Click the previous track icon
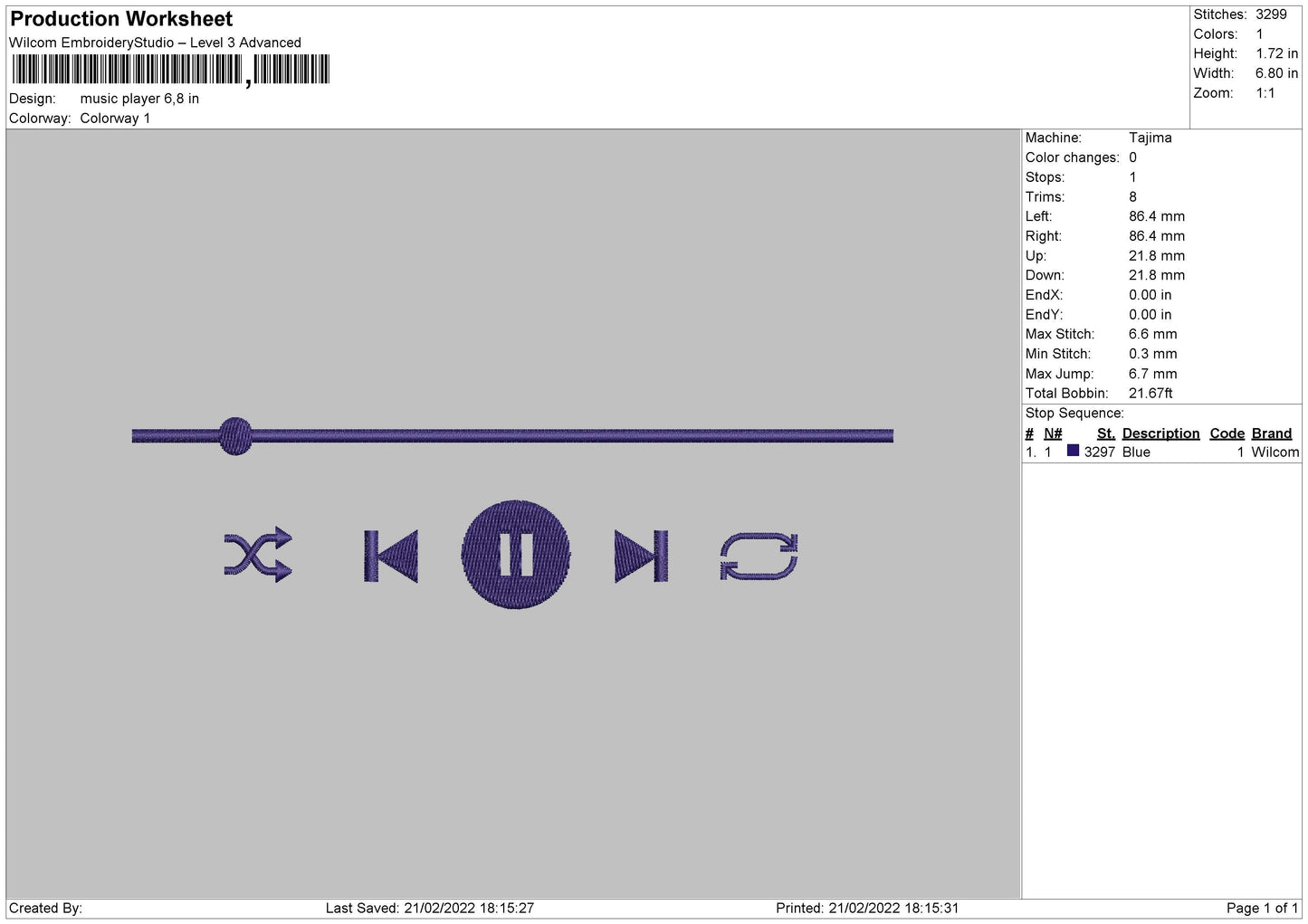The image size is (1308, 924). 391,556
